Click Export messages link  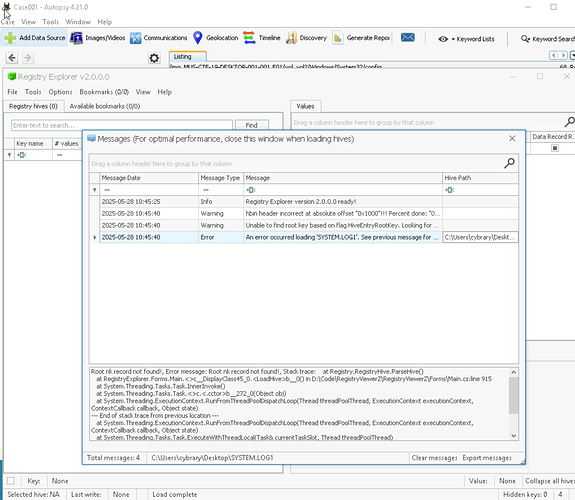(487, 458)
